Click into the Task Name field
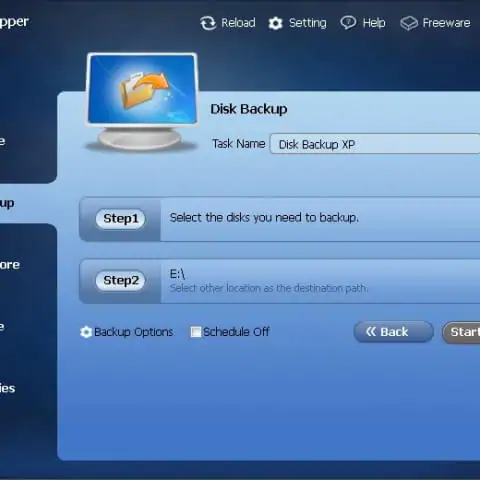Screen dimensions: 480x480 (x=375, y=144)
